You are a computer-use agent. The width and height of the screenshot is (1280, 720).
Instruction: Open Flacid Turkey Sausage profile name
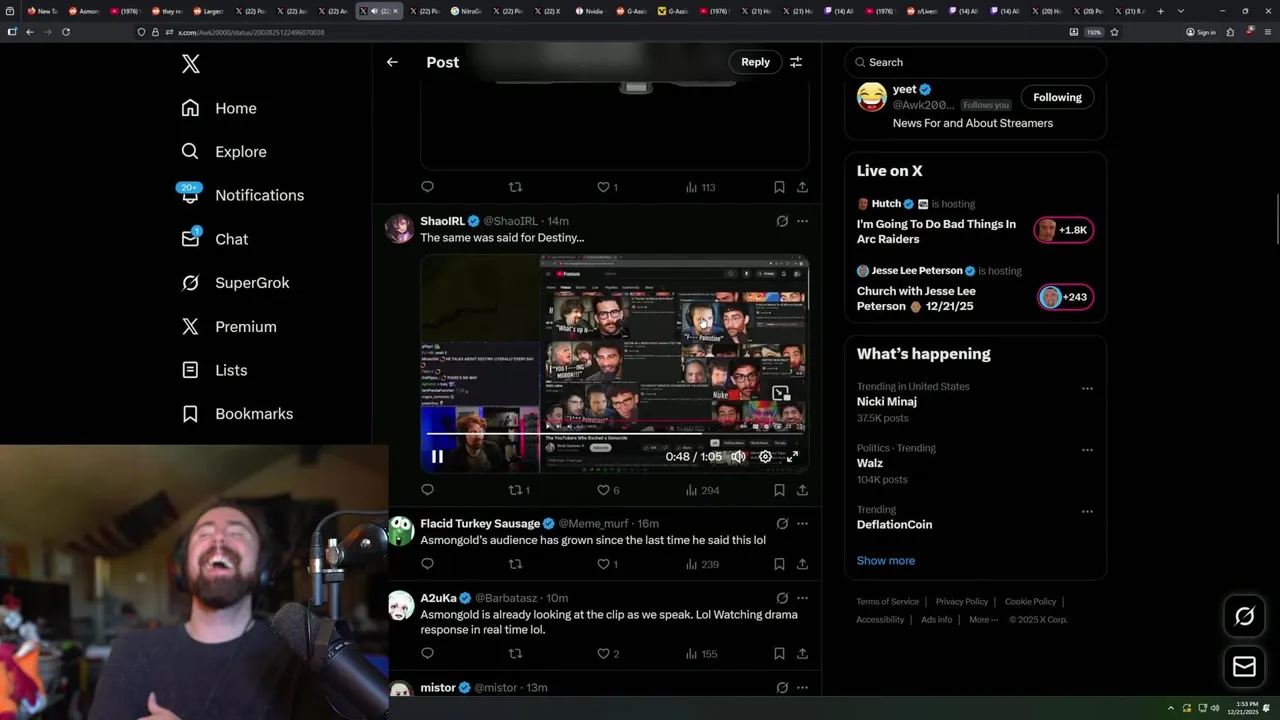coord(480,523)
